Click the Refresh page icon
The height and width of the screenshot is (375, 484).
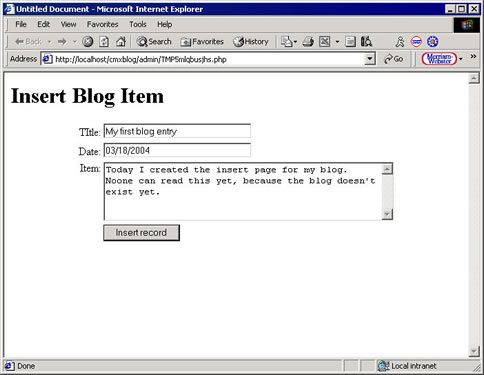(104, 42)
